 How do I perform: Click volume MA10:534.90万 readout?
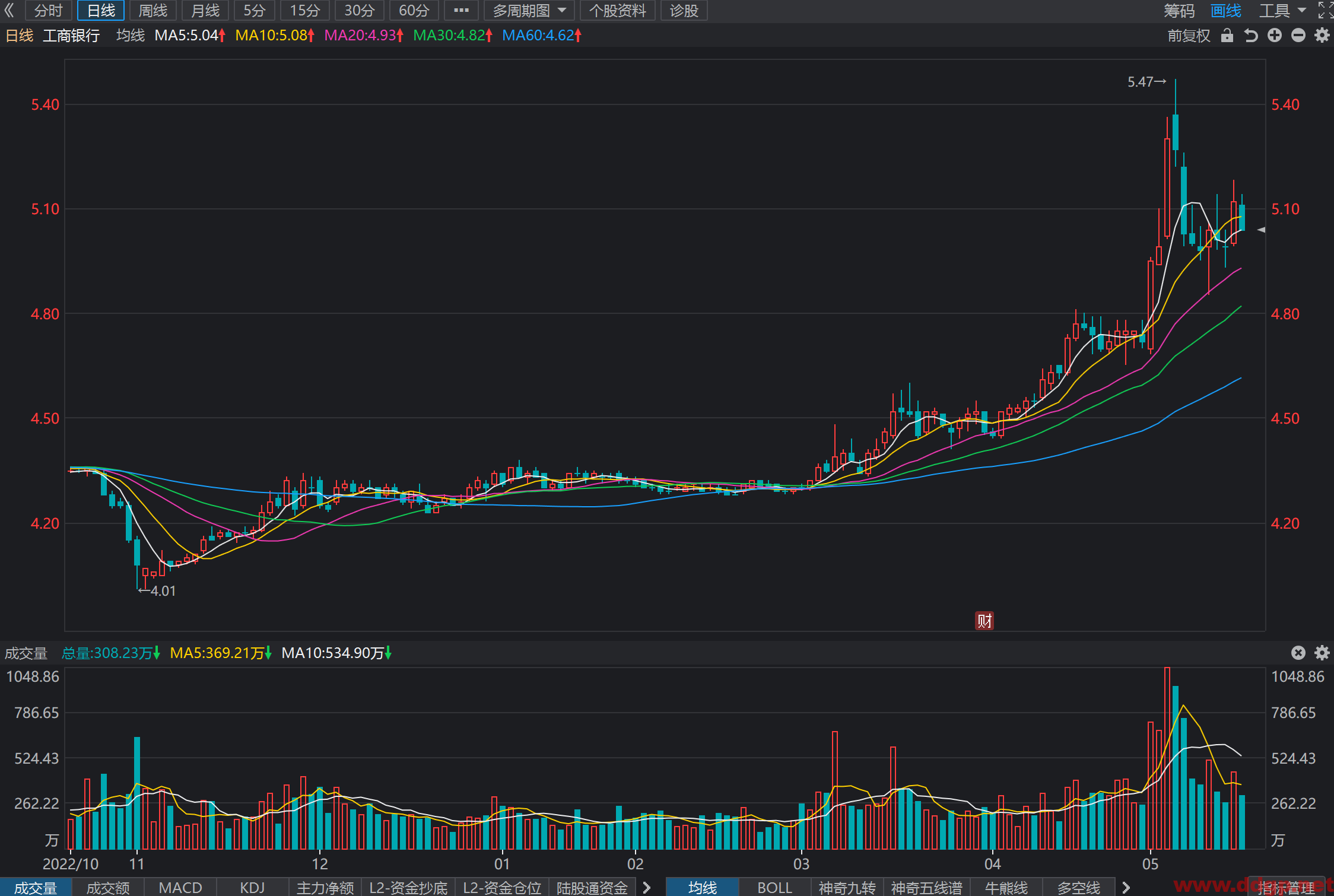click(336, 653)
